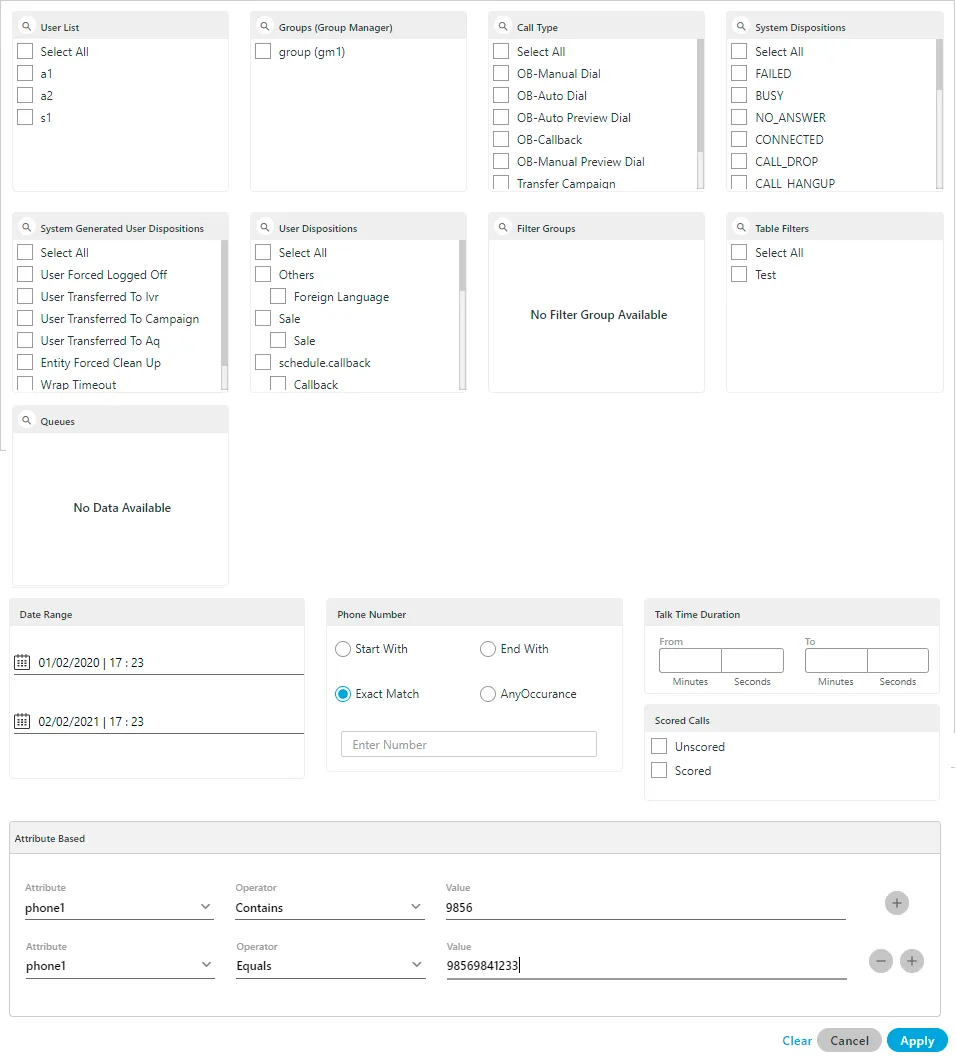Check the Unscored calls box

(x=659, y=746)
